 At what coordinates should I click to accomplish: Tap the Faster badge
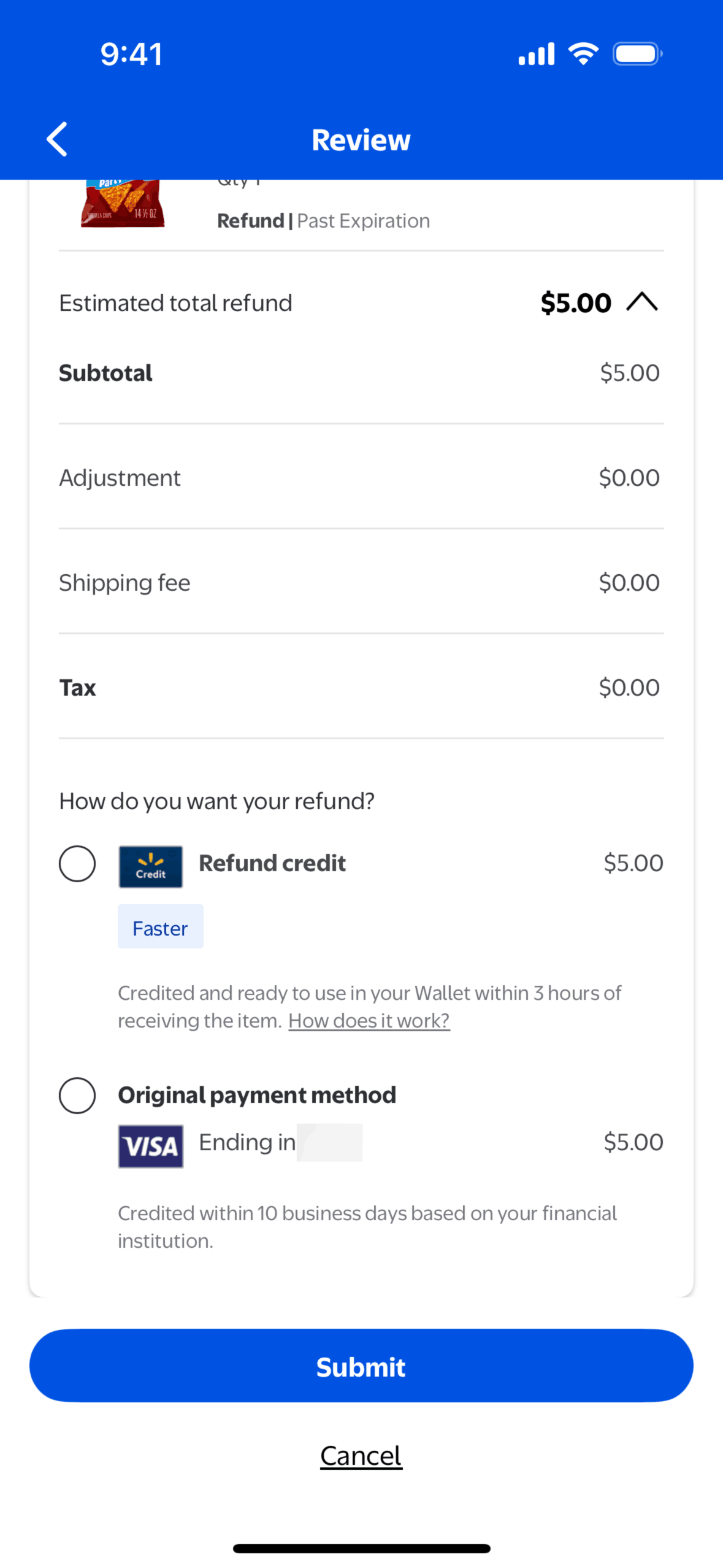pos(160,926)
